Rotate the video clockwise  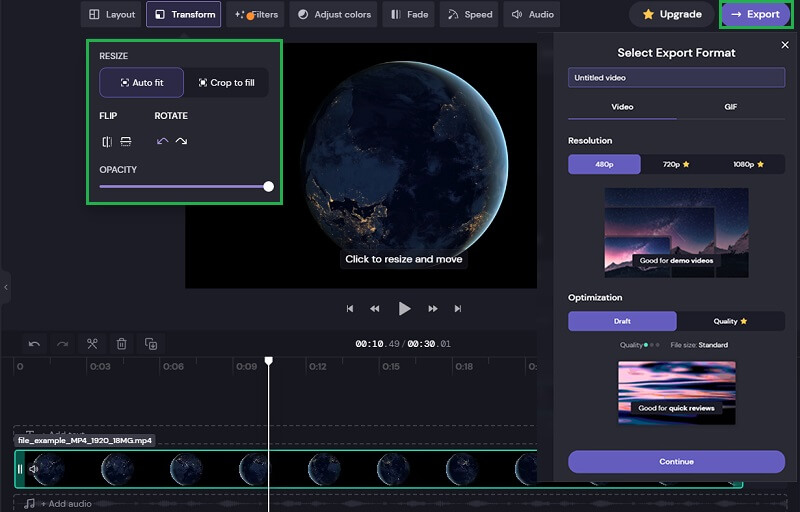click(181, 141)
